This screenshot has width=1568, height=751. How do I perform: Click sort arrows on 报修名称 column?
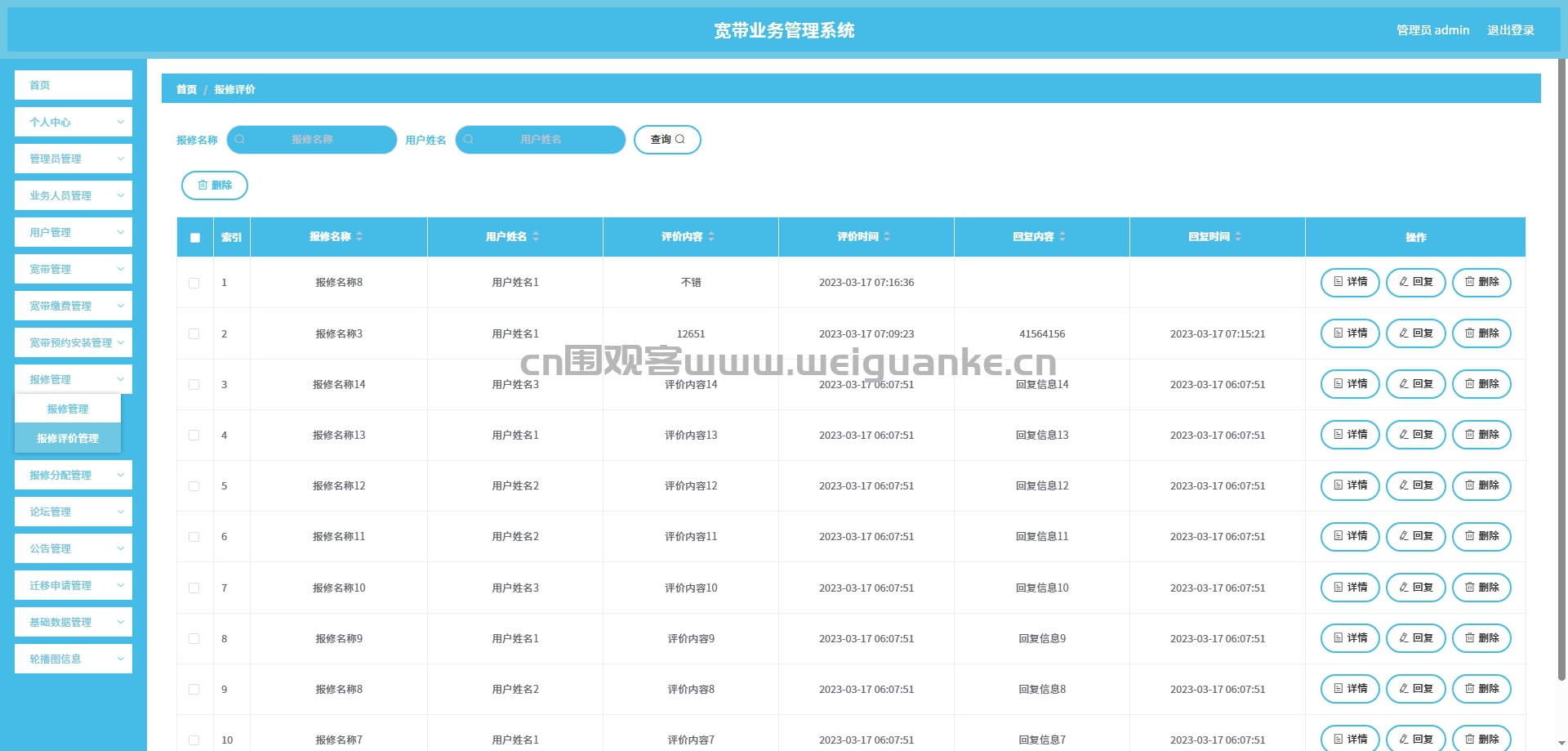tap(359, 236)
